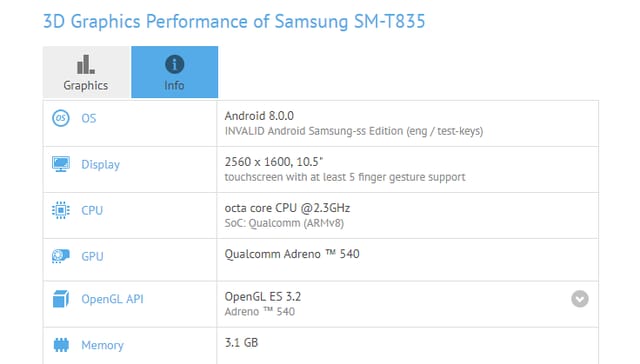
Task: Click the 3D Graphics Performance heading
Action: click(x=234, y=21)
